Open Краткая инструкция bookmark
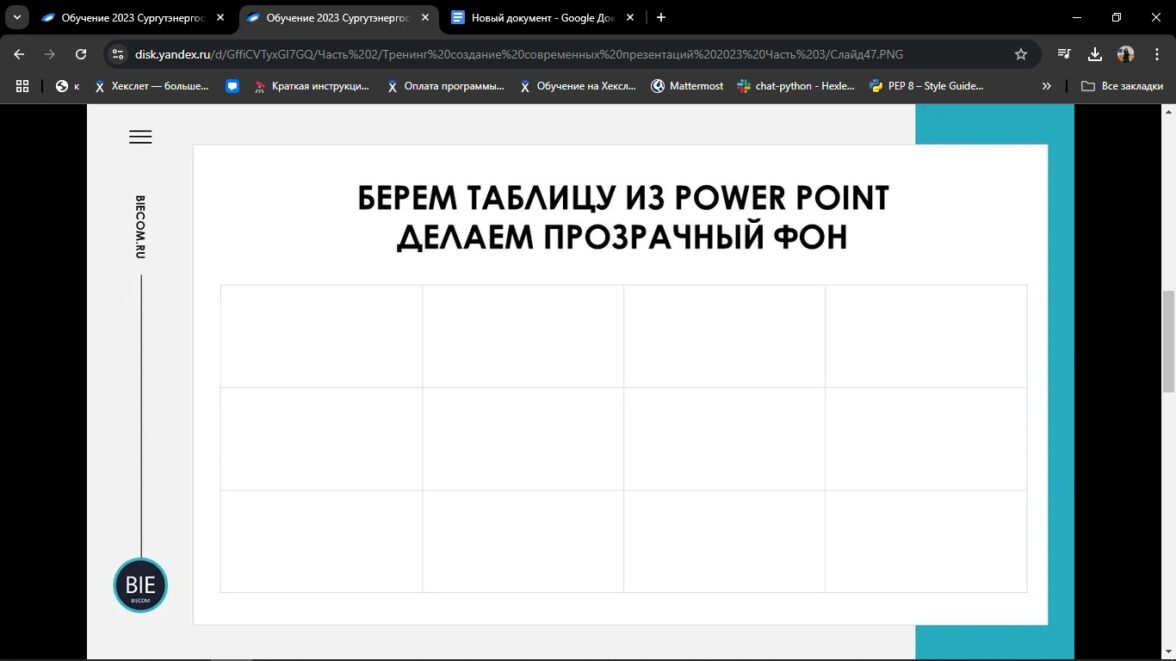Image resolution: width=1176 pixels, height=661 pixels. coord(312,86)
